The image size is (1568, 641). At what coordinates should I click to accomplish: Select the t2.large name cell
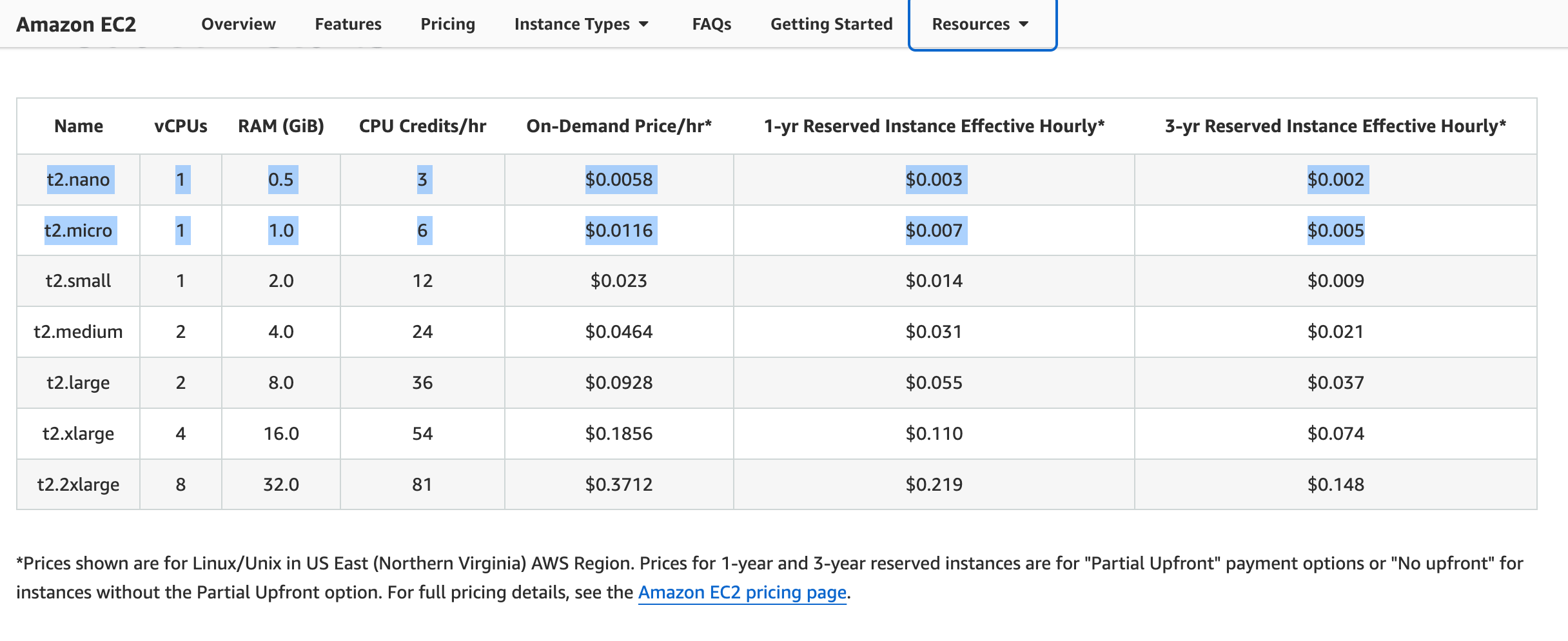point(78,382)
